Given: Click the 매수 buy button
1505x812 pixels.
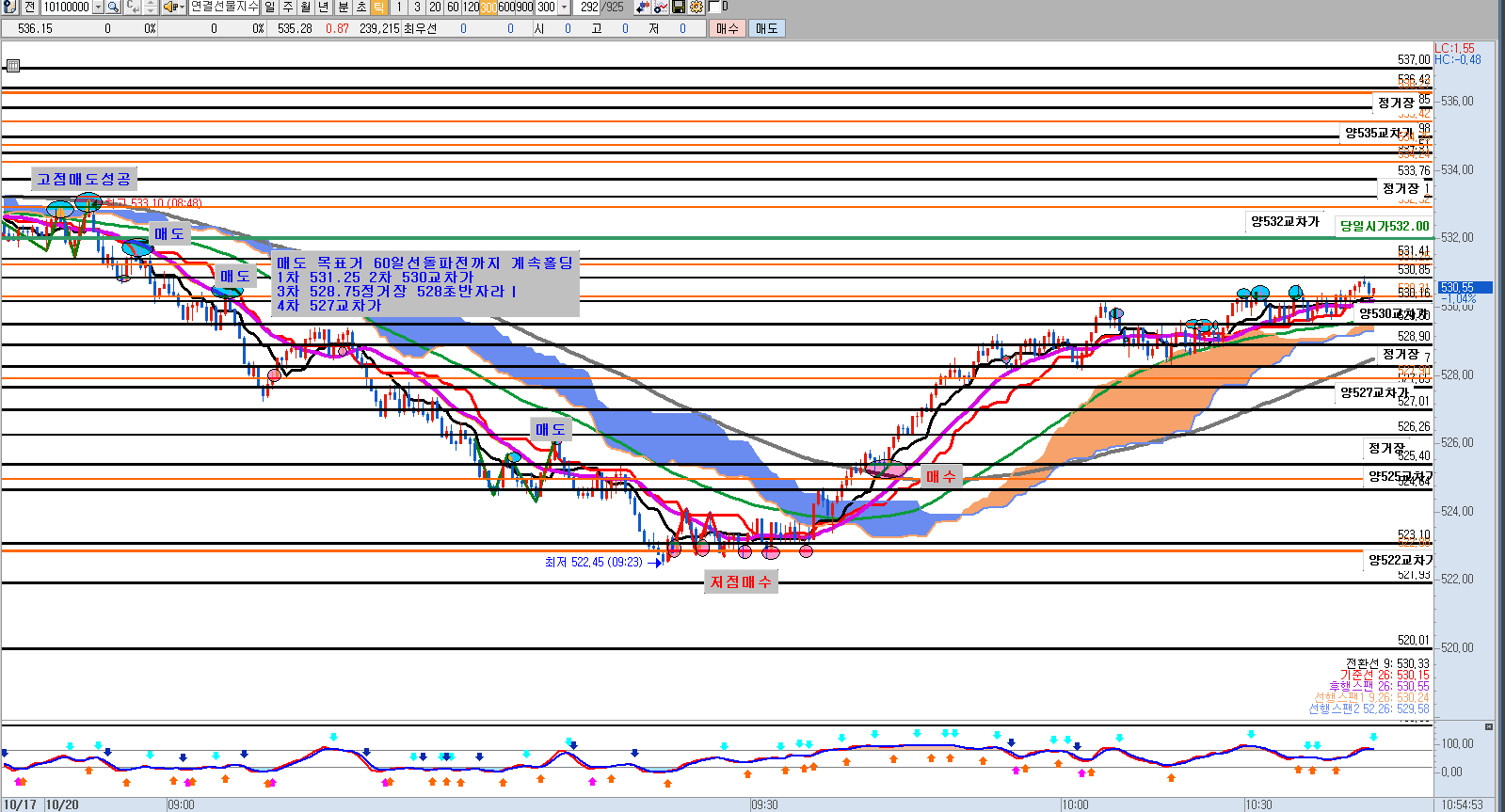Looking at the screenshot, I should [727, 28].
